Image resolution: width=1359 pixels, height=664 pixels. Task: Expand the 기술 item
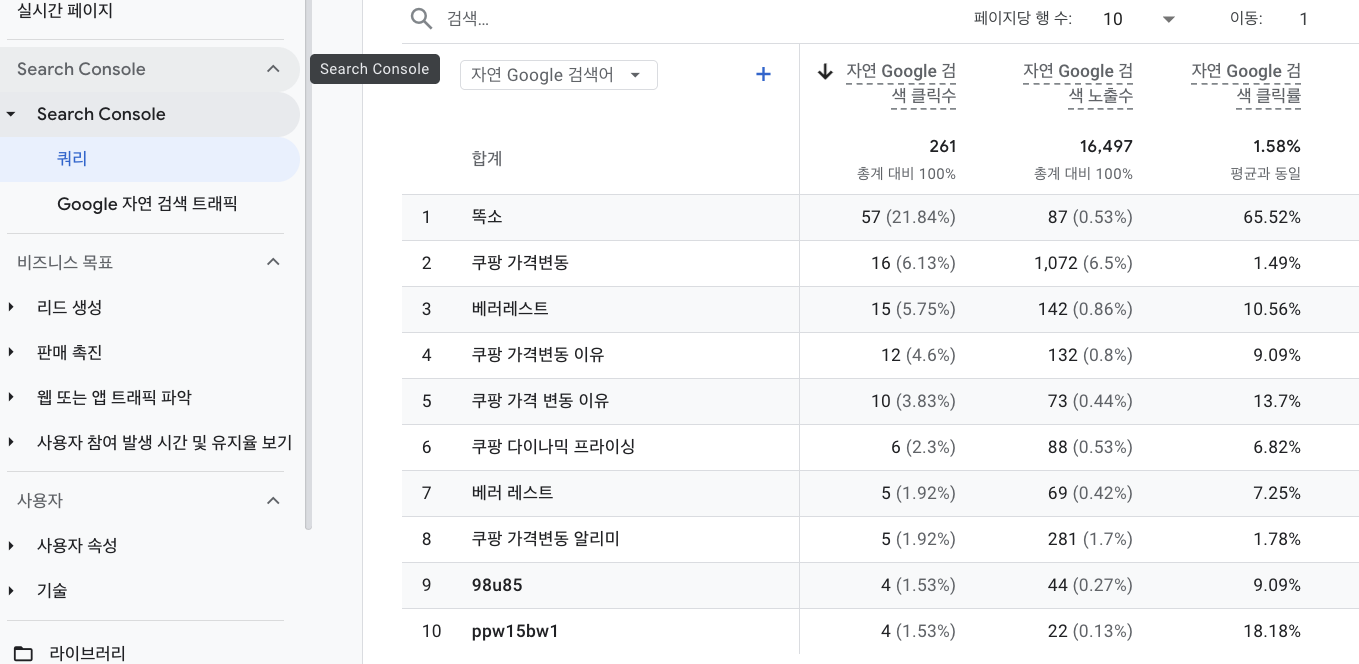coord(11,590)
